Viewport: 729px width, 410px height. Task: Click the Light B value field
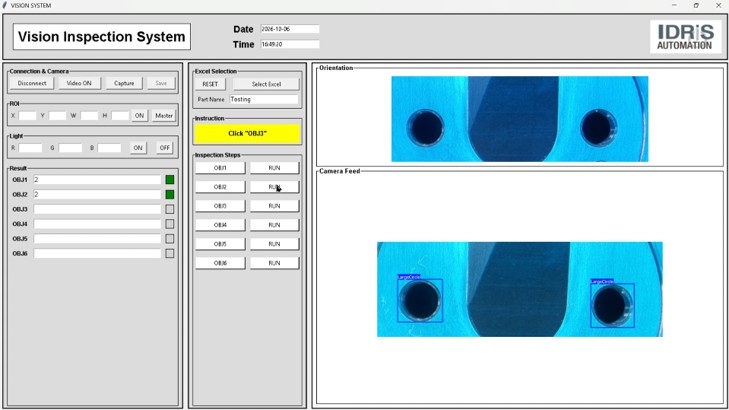coord(109,148)
